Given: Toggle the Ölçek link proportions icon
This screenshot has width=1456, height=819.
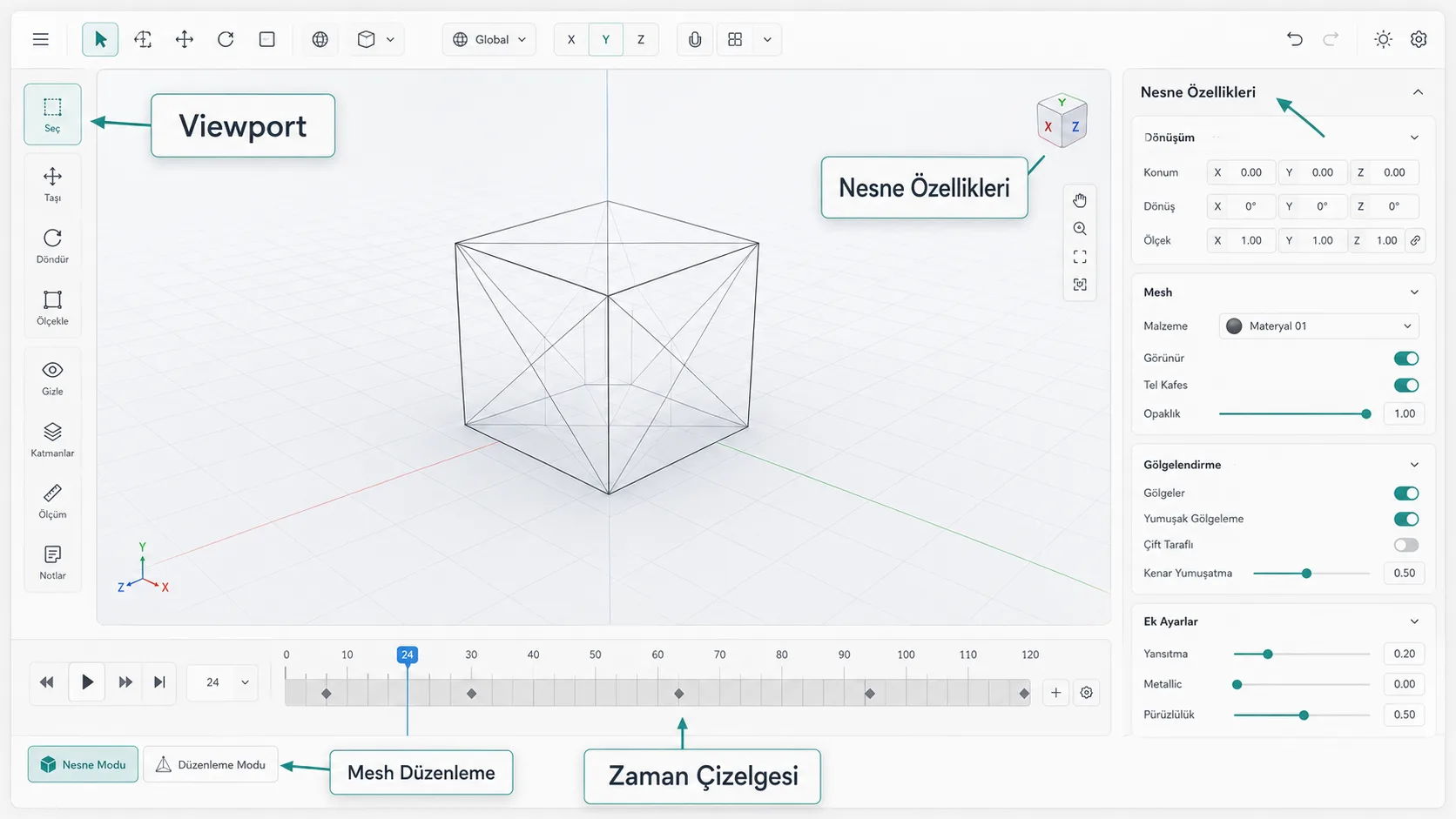Looking at the screenshot, I should (x=1415, y=240).
